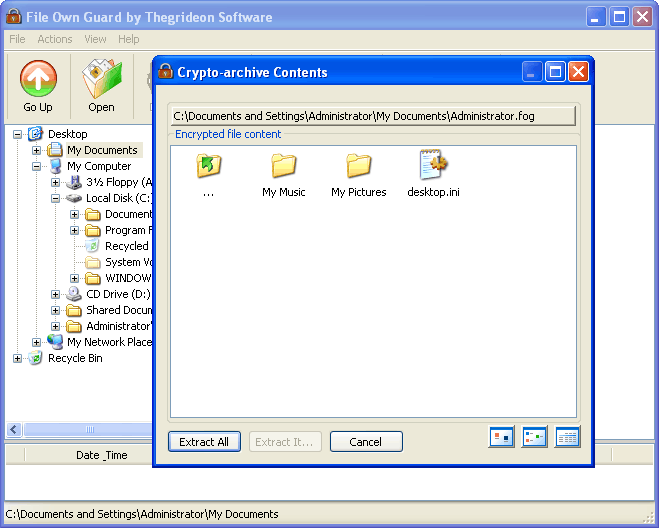Expand the WINDOWS tree node

pyautogui.click(x=74, y=278)
